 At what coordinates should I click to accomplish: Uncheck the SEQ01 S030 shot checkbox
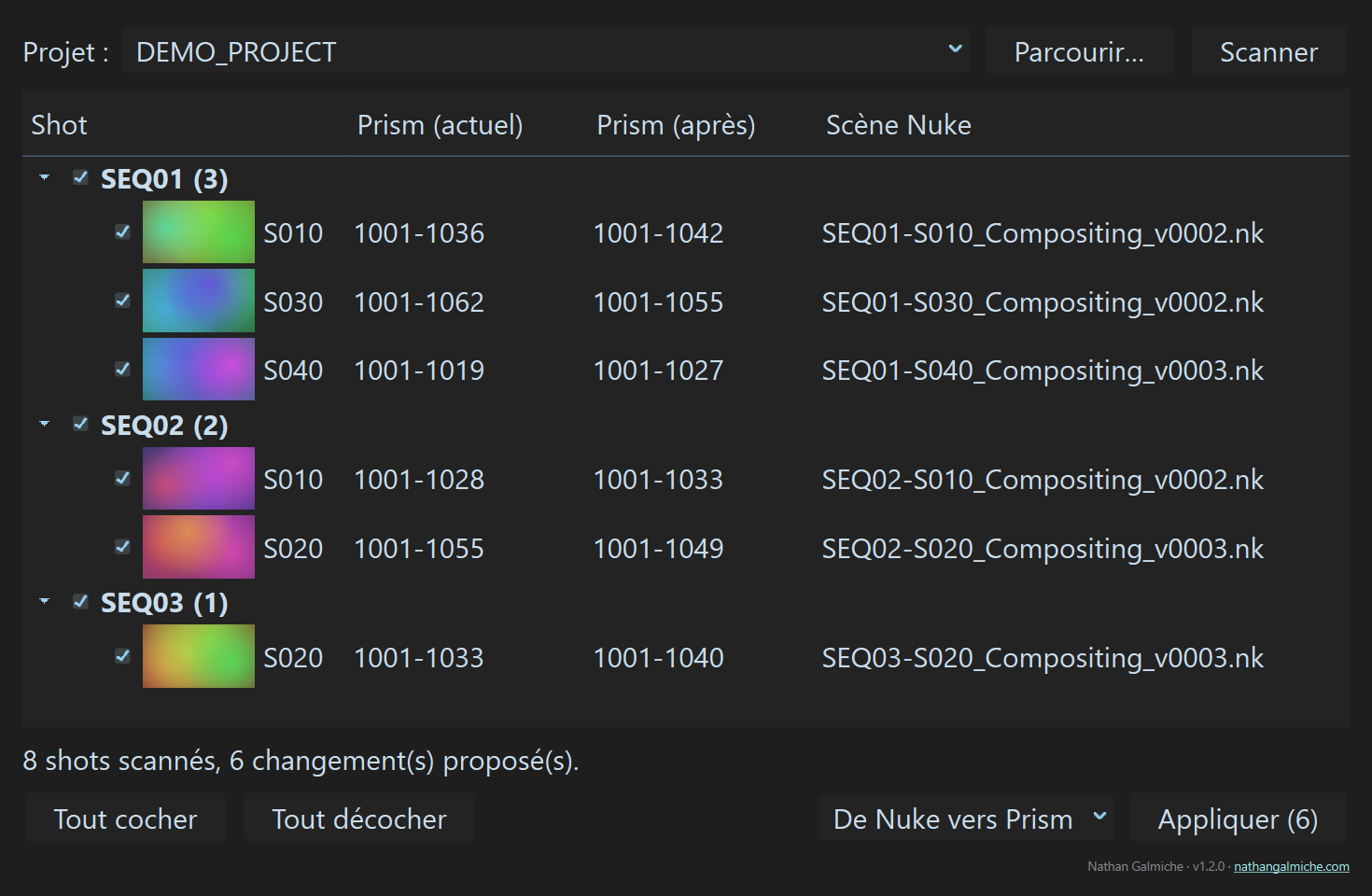point(122,300)
